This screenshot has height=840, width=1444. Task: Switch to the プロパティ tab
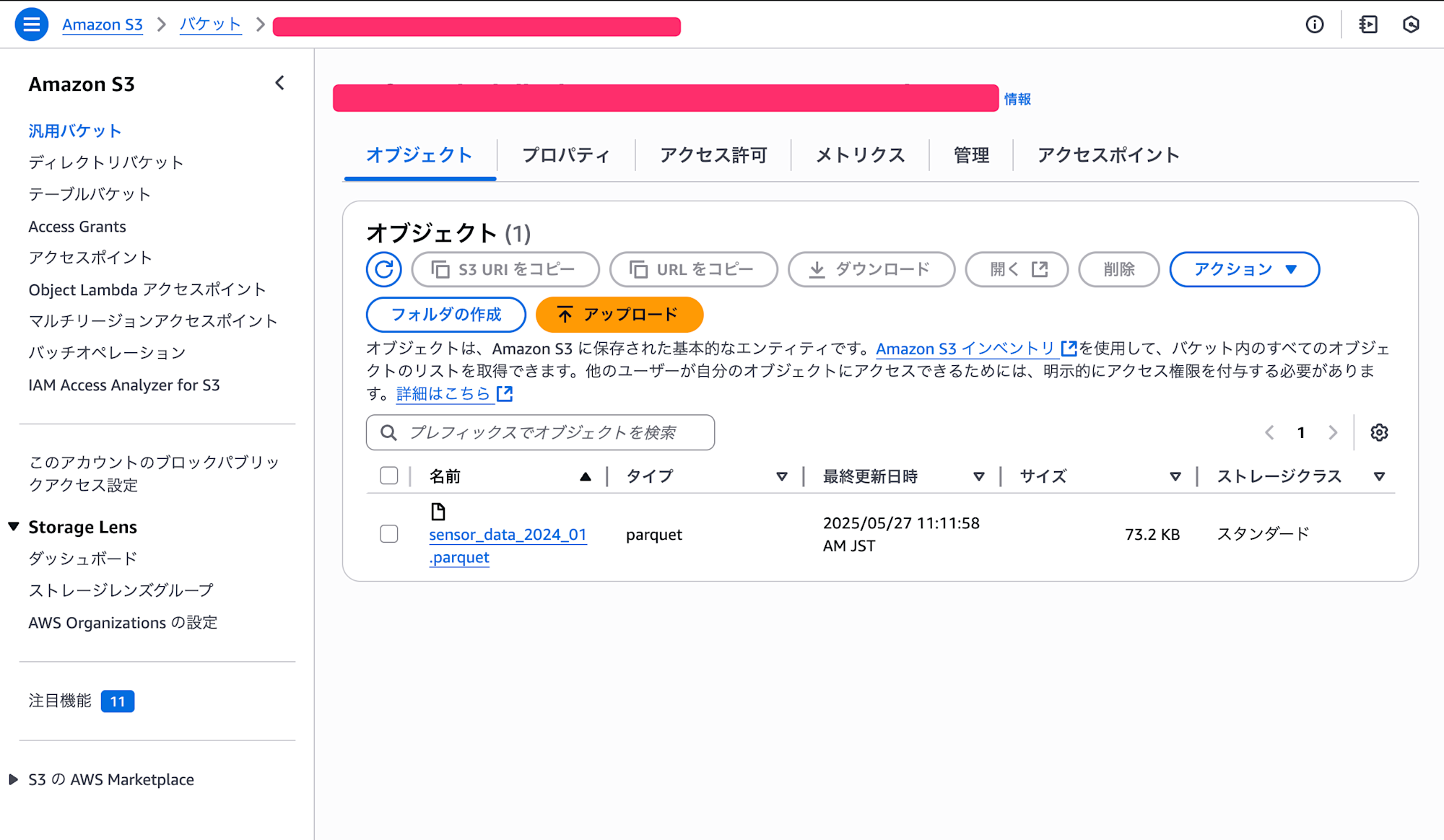coord(566,155)
